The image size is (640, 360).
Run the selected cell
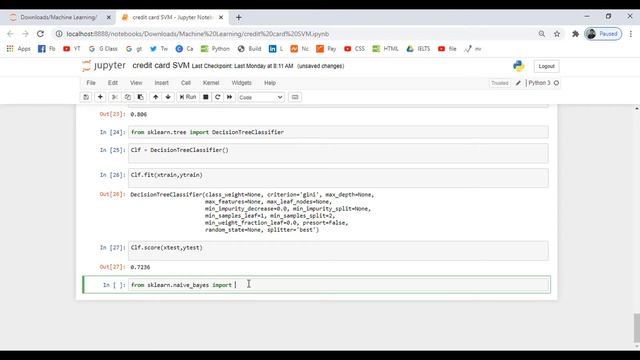(188, 97)
